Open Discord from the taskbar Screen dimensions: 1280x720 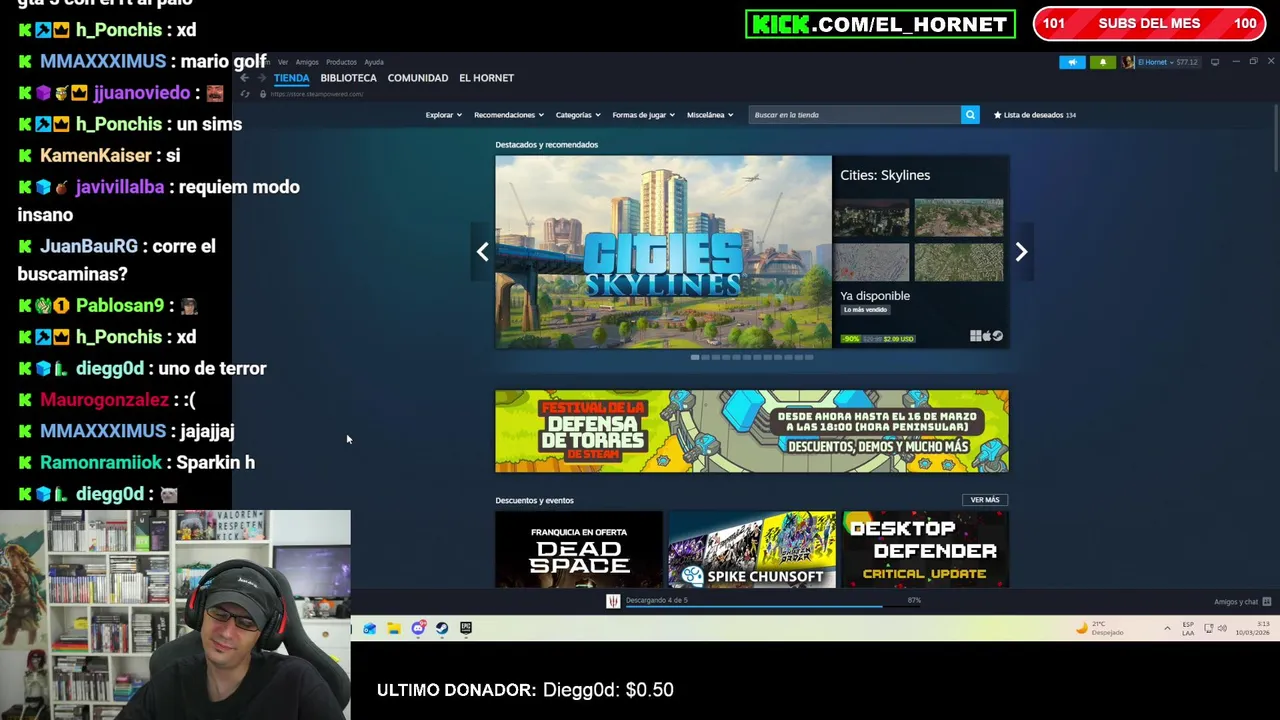pos(418,628)
